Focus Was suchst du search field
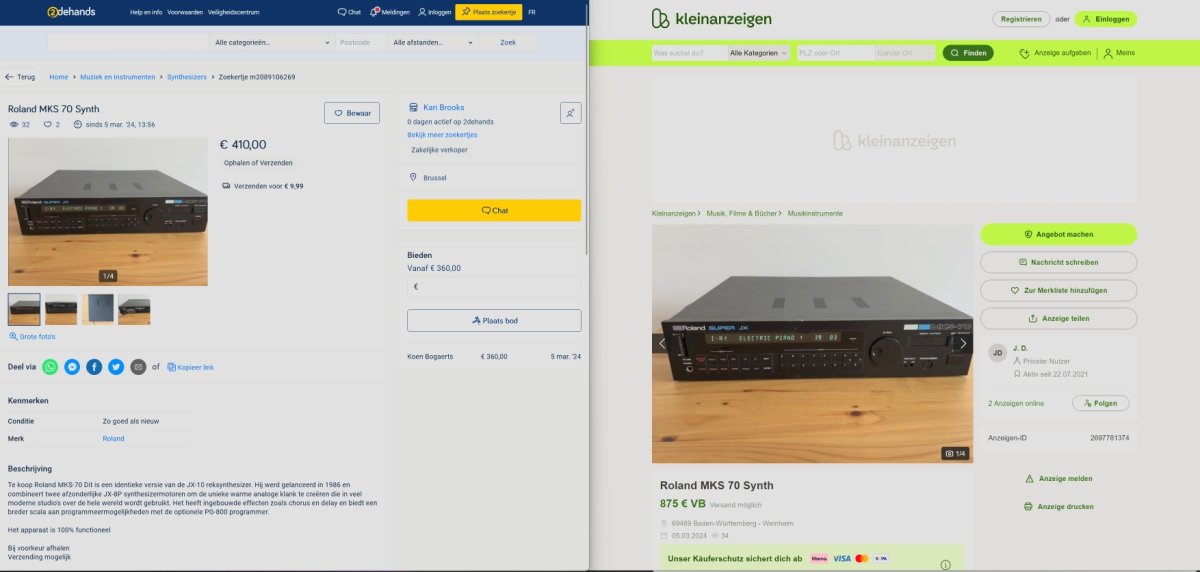 (x=688, y=53)
